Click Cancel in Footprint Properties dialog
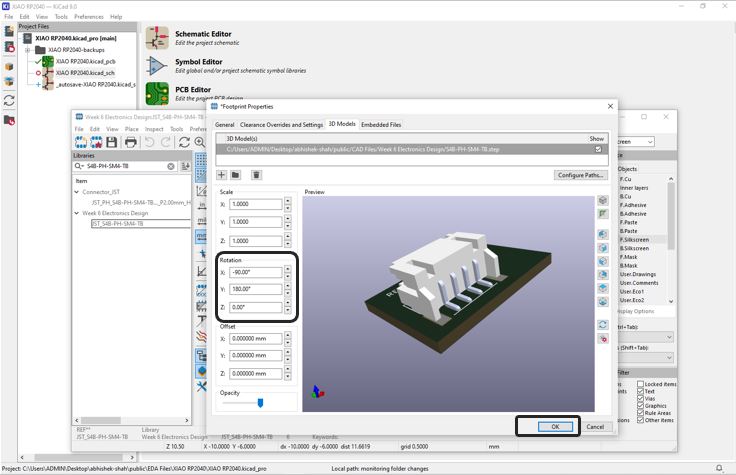Screen dimensions: 736x475 (595, 427)
